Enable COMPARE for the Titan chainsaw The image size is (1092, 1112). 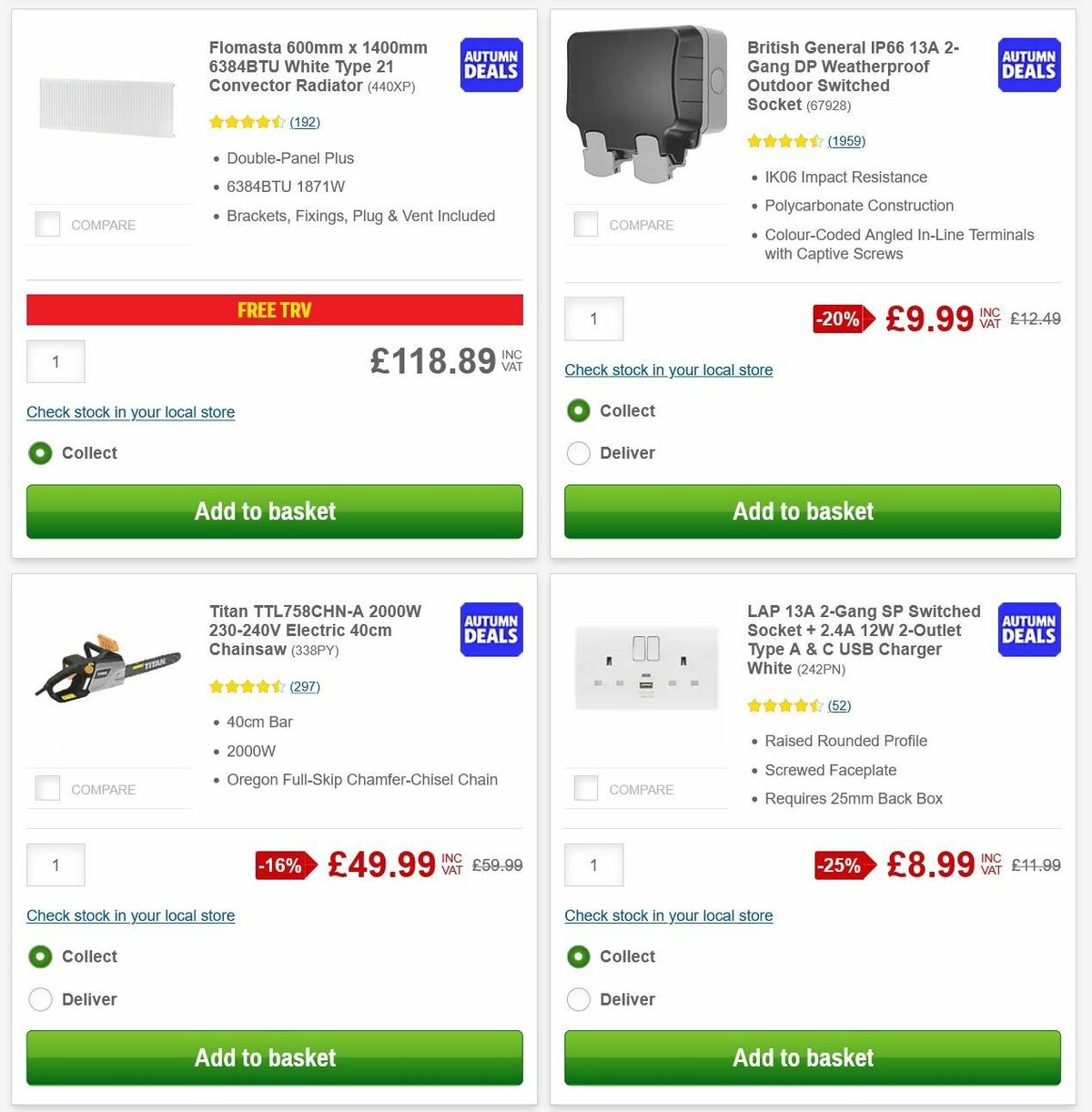tap(47, 788)
